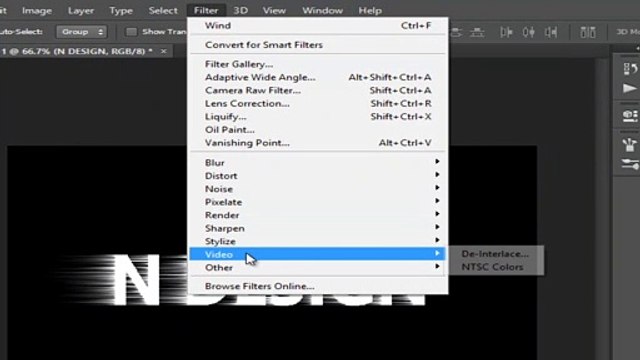Open the Layer menu
The width and height of the screenshot is (640, 360).
coord(81,11)
